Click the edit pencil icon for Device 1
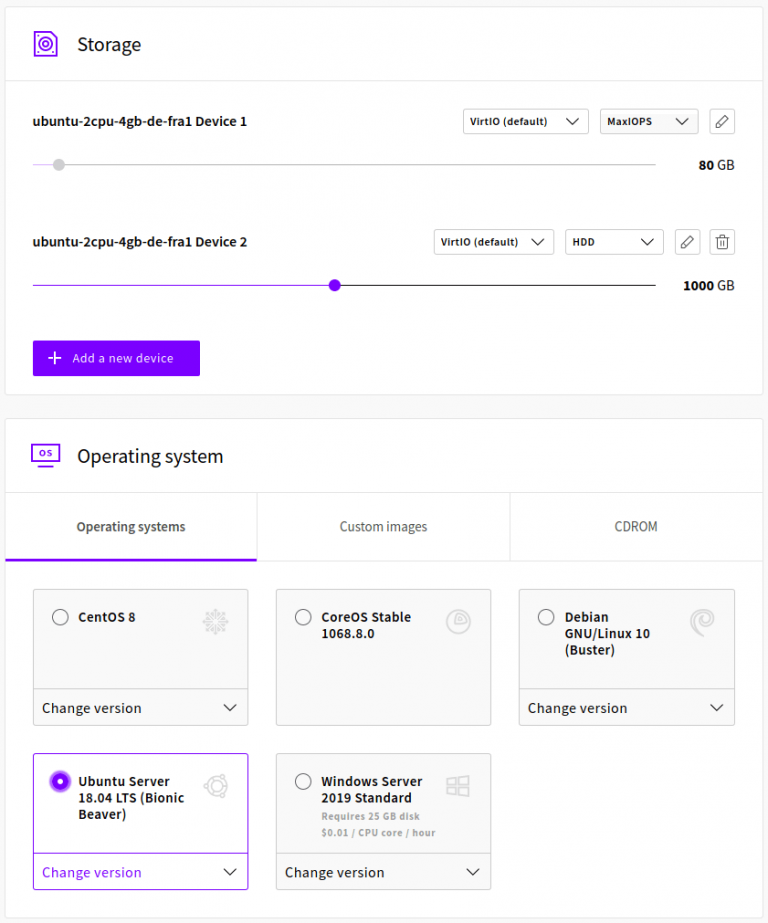The height and width of the screenshot is (923, 768). 722,122
